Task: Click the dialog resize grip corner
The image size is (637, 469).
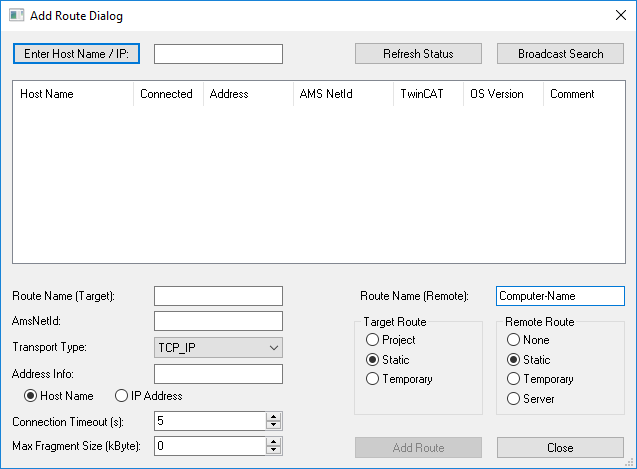Action: point(630,462)
